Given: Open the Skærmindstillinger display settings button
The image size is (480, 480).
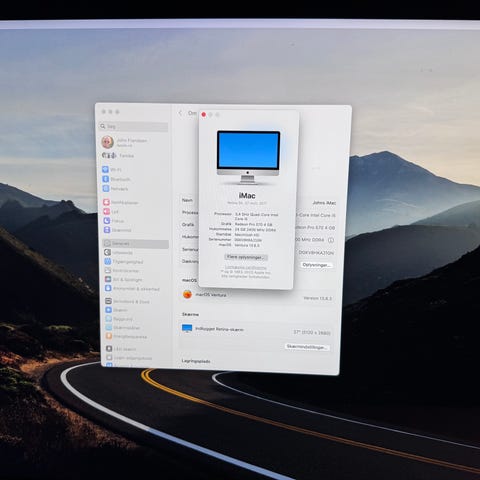Looking at the screenshot, I should 307,347.
